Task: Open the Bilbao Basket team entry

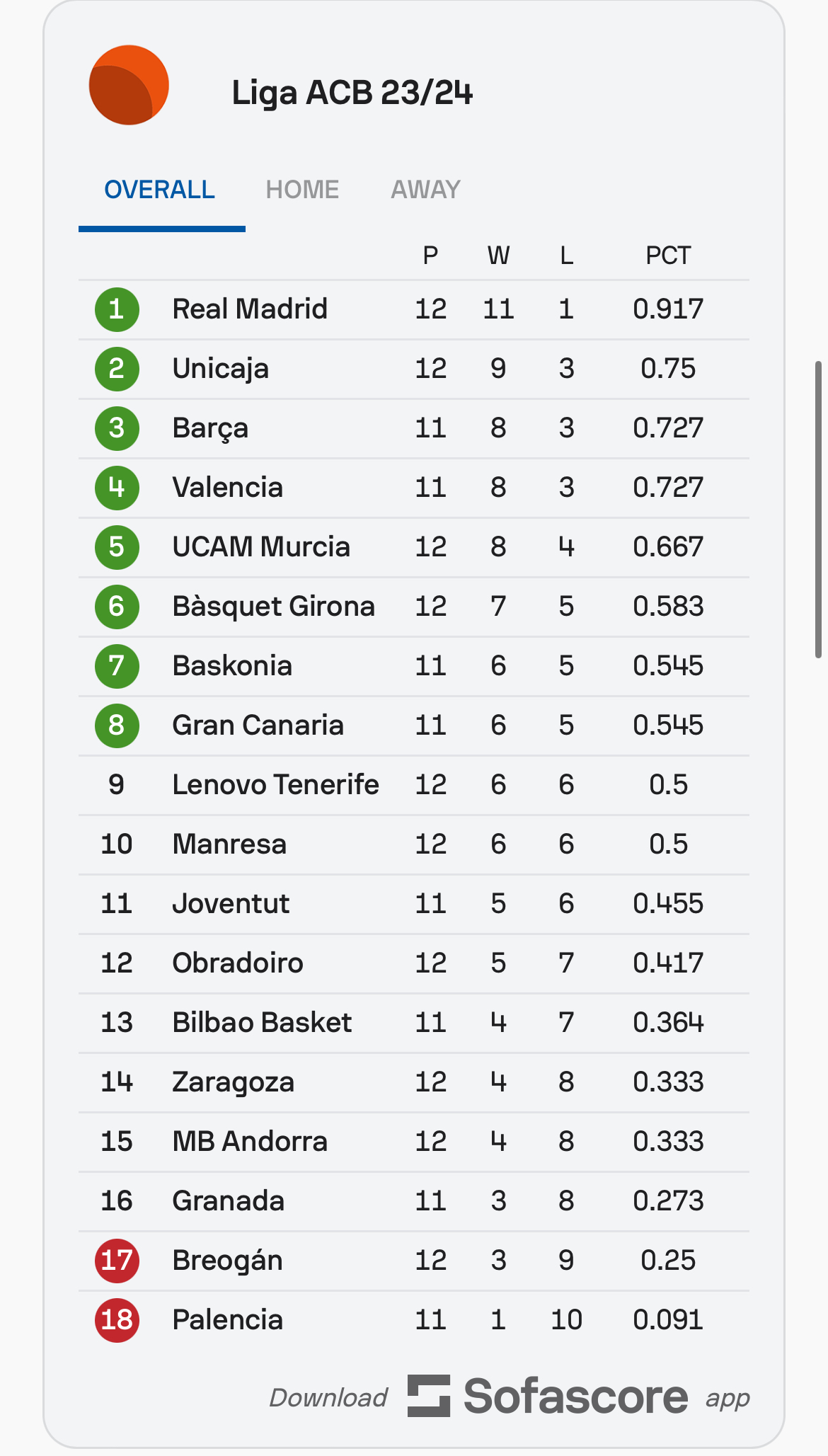Action: coord(262,1023)
